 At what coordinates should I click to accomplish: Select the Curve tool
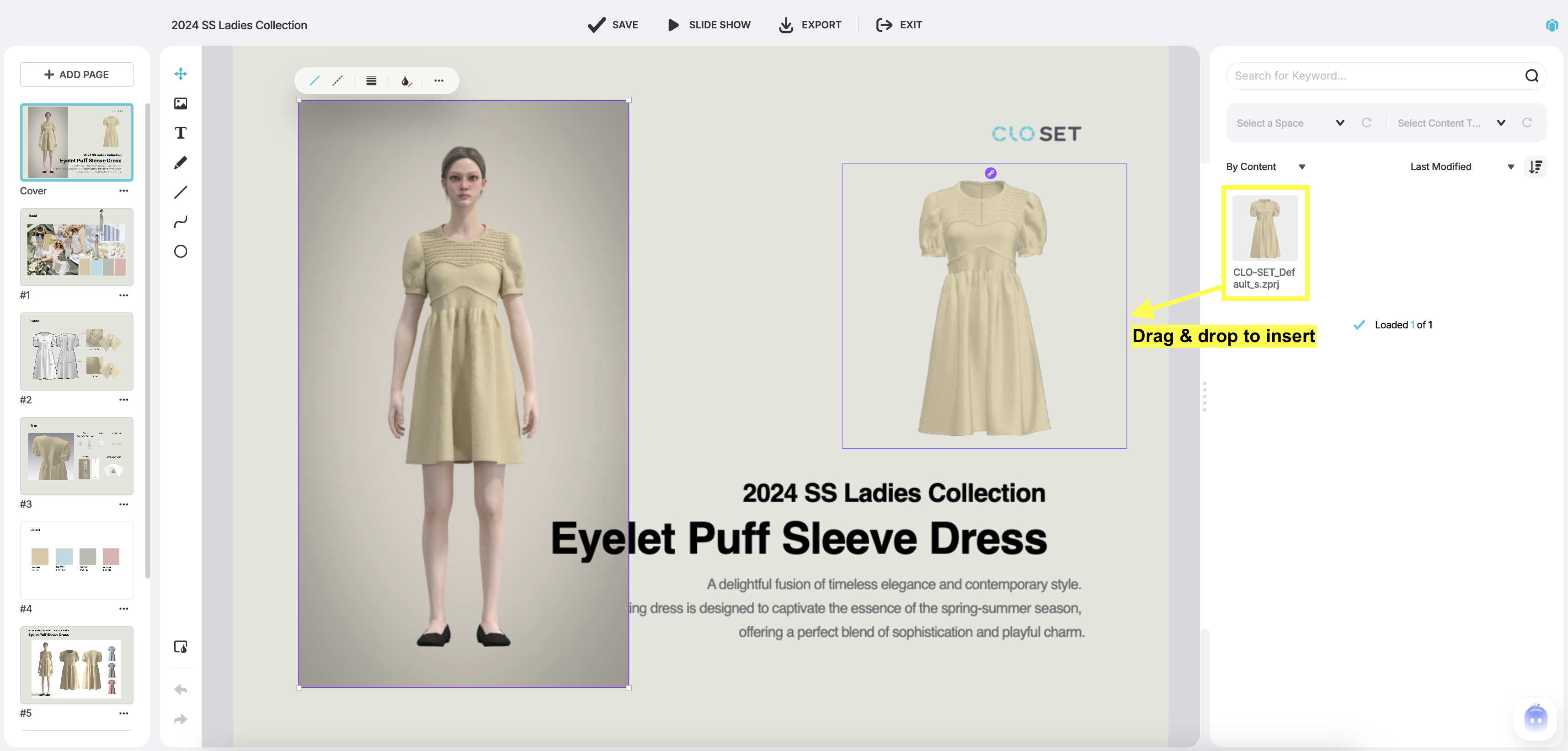(x=180, y=222)
